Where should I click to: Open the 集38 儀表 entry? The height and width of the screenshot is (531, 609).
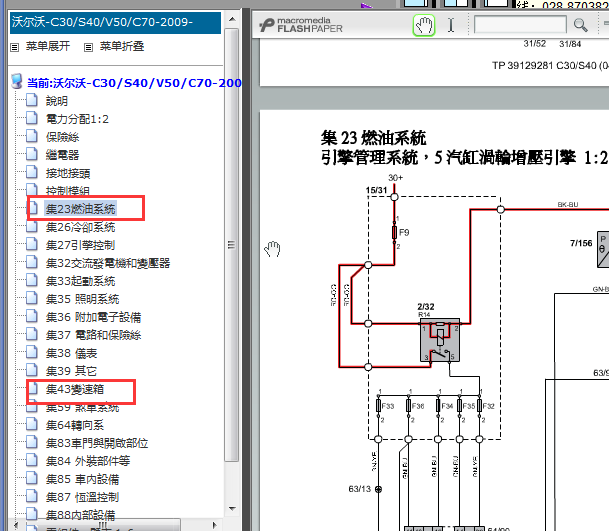[71, 353]
